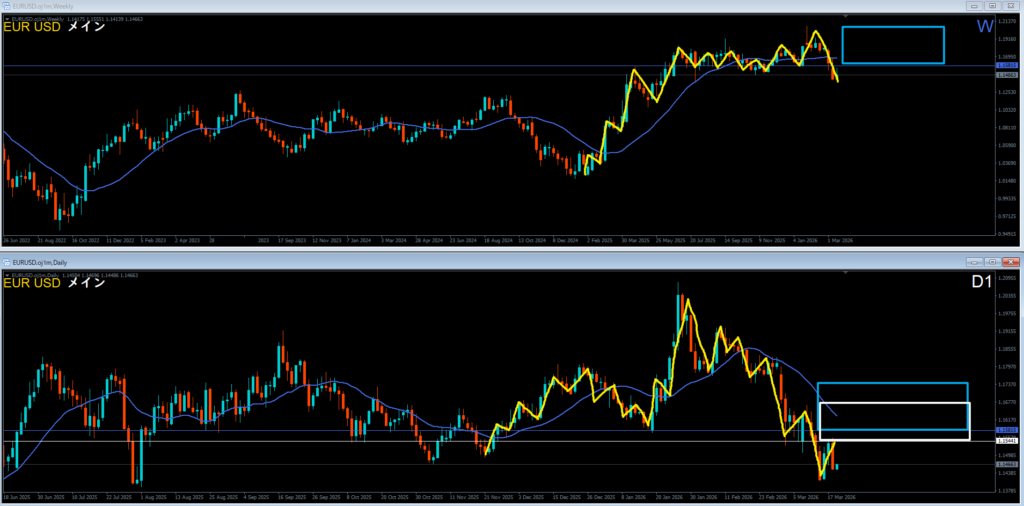1024x506 pixels.
Task: Select the blue 1.15815 price tag in Weekly chart
Action: tap(1006, 65)
